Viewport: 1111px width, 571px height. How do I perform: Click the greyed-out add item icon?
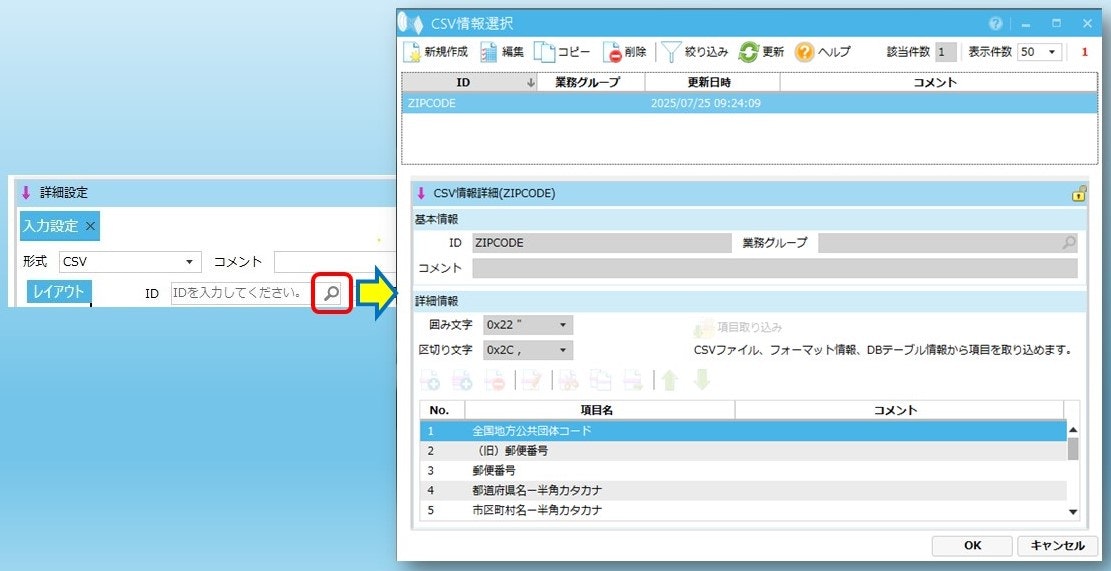[430, 380]
